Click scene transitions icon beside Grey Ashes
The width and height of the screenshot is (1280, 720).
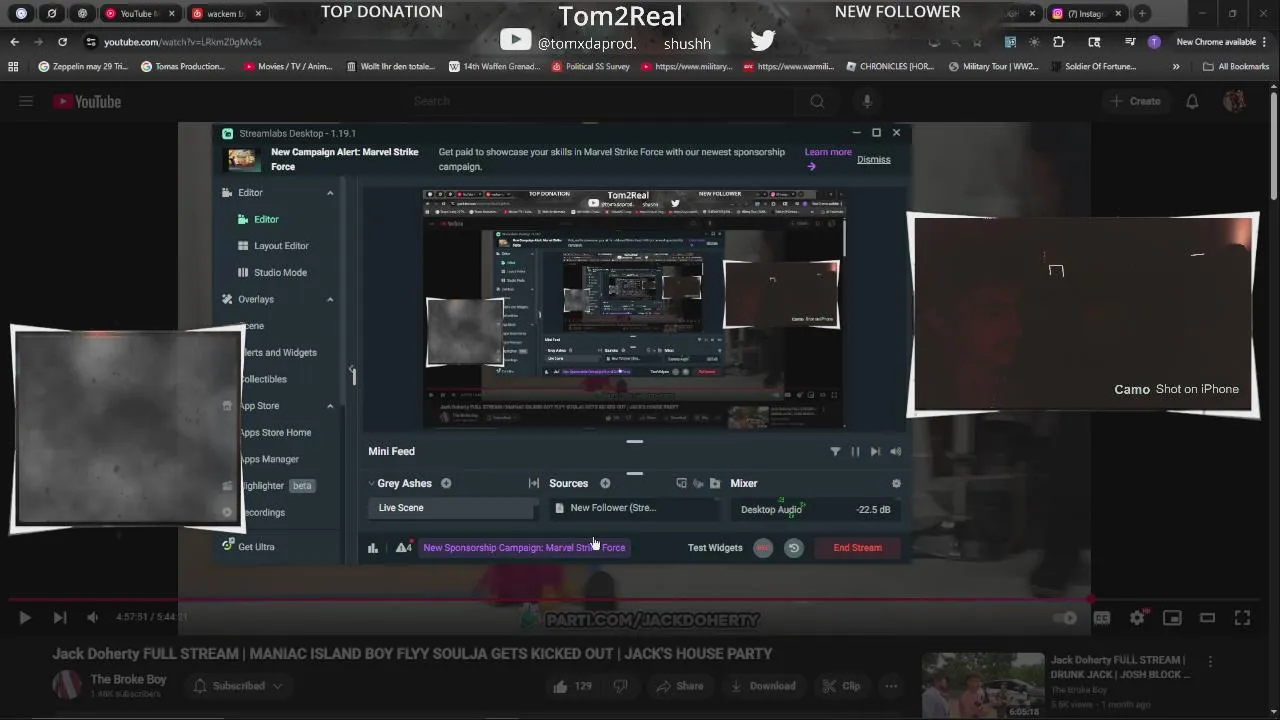(534, 483)
